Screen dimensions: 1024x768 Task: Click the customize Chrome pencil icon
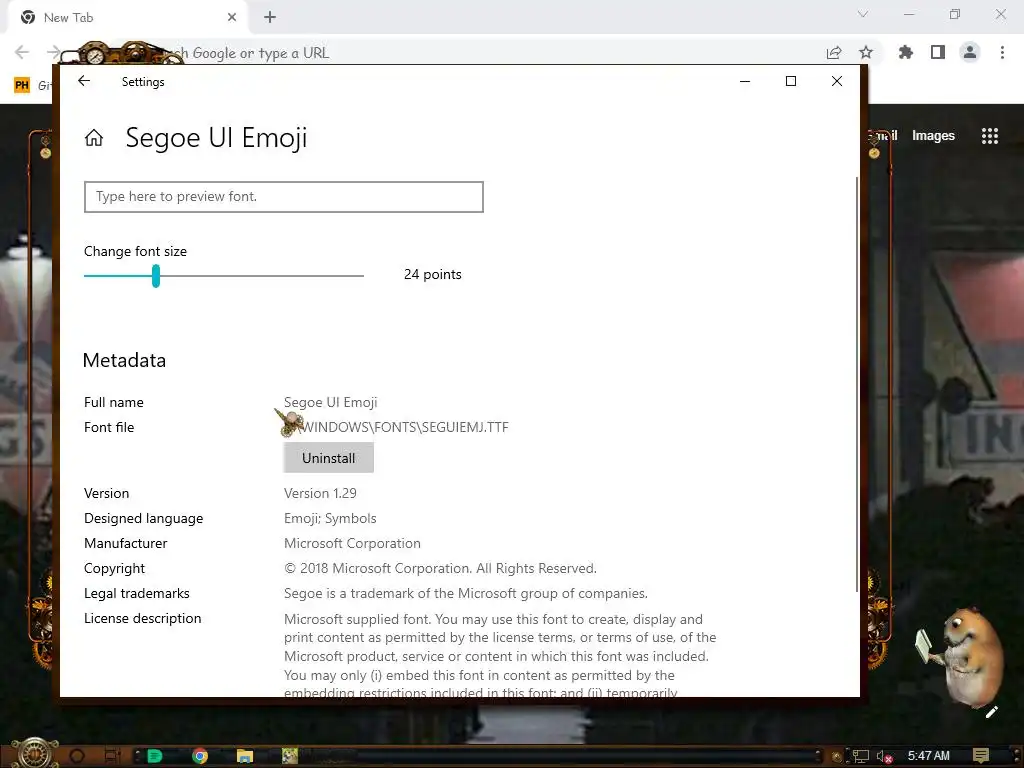coord(991,712)
